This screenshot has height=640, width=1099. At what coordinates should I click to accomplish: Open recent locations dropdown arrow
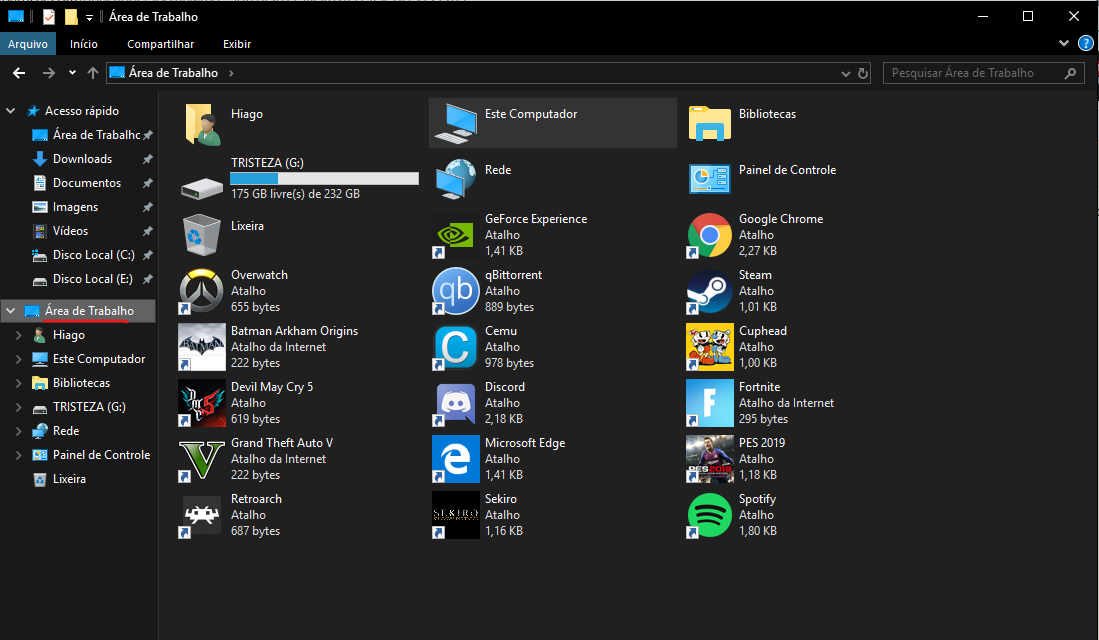pos(72,73)
